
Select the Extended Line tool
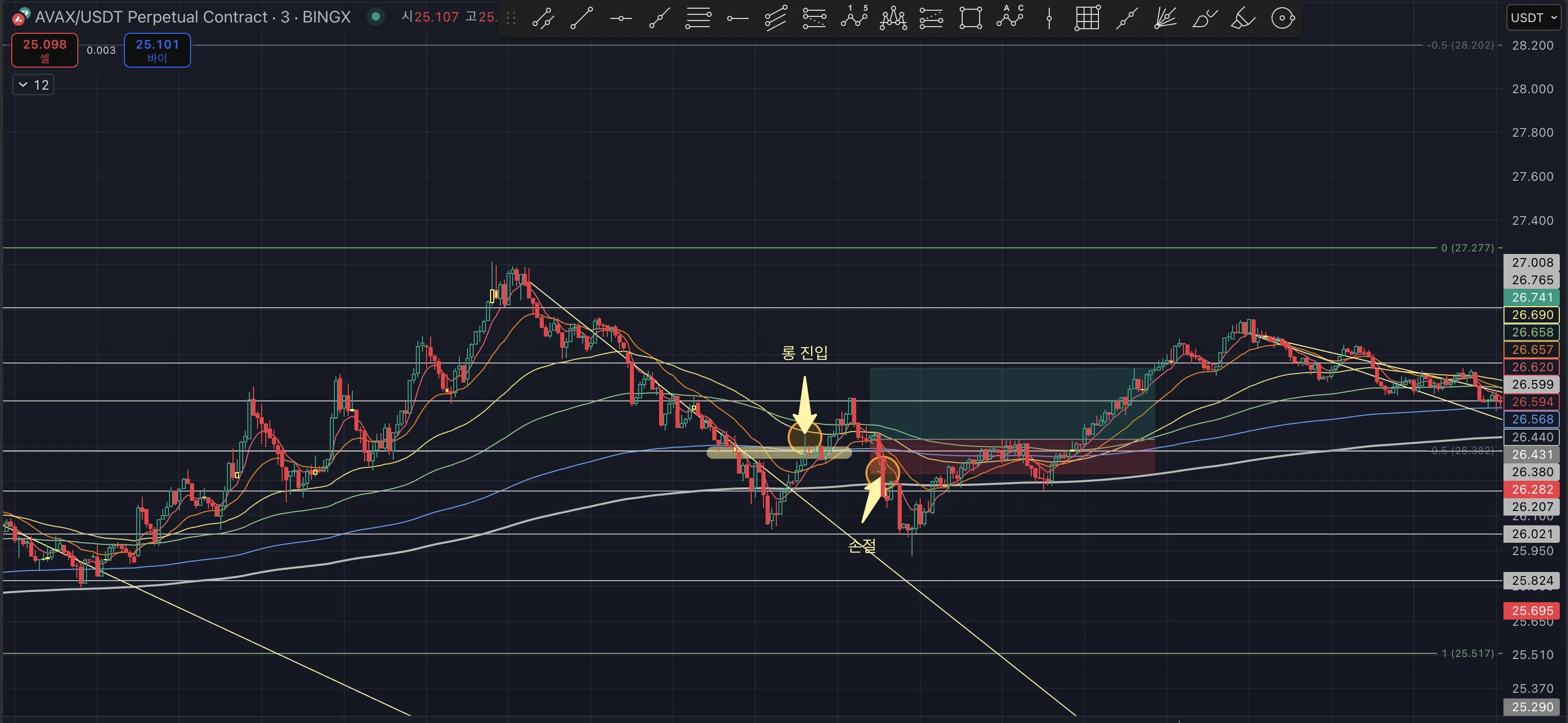click(1127, 17)
